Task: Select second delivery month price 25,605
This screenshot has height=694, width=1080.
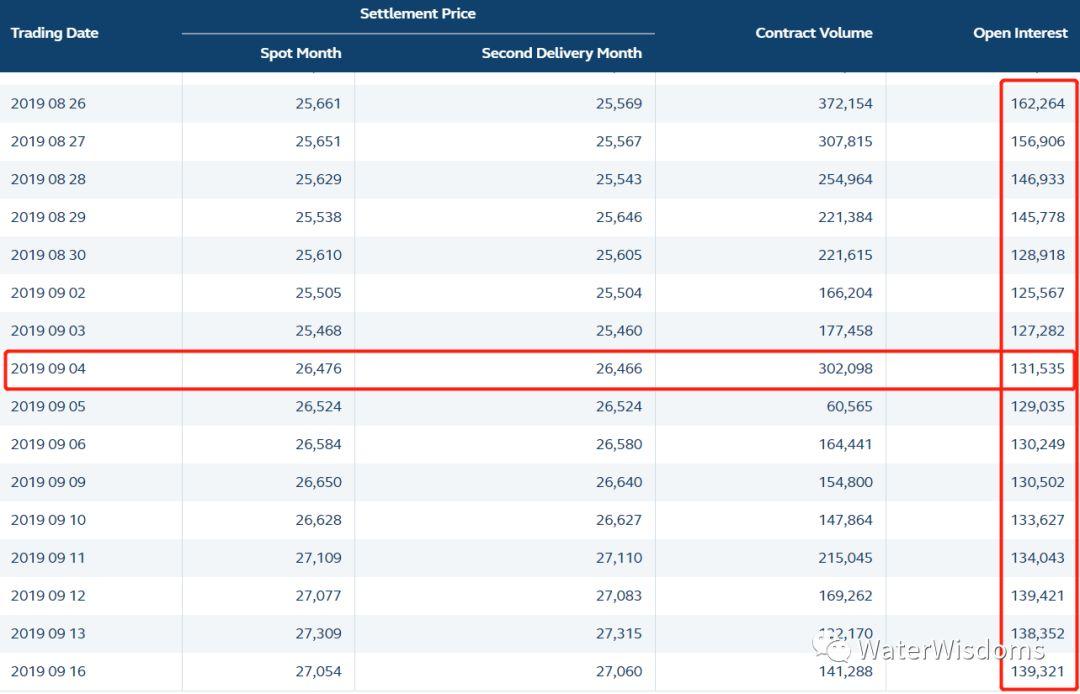Action: point(619,255)
